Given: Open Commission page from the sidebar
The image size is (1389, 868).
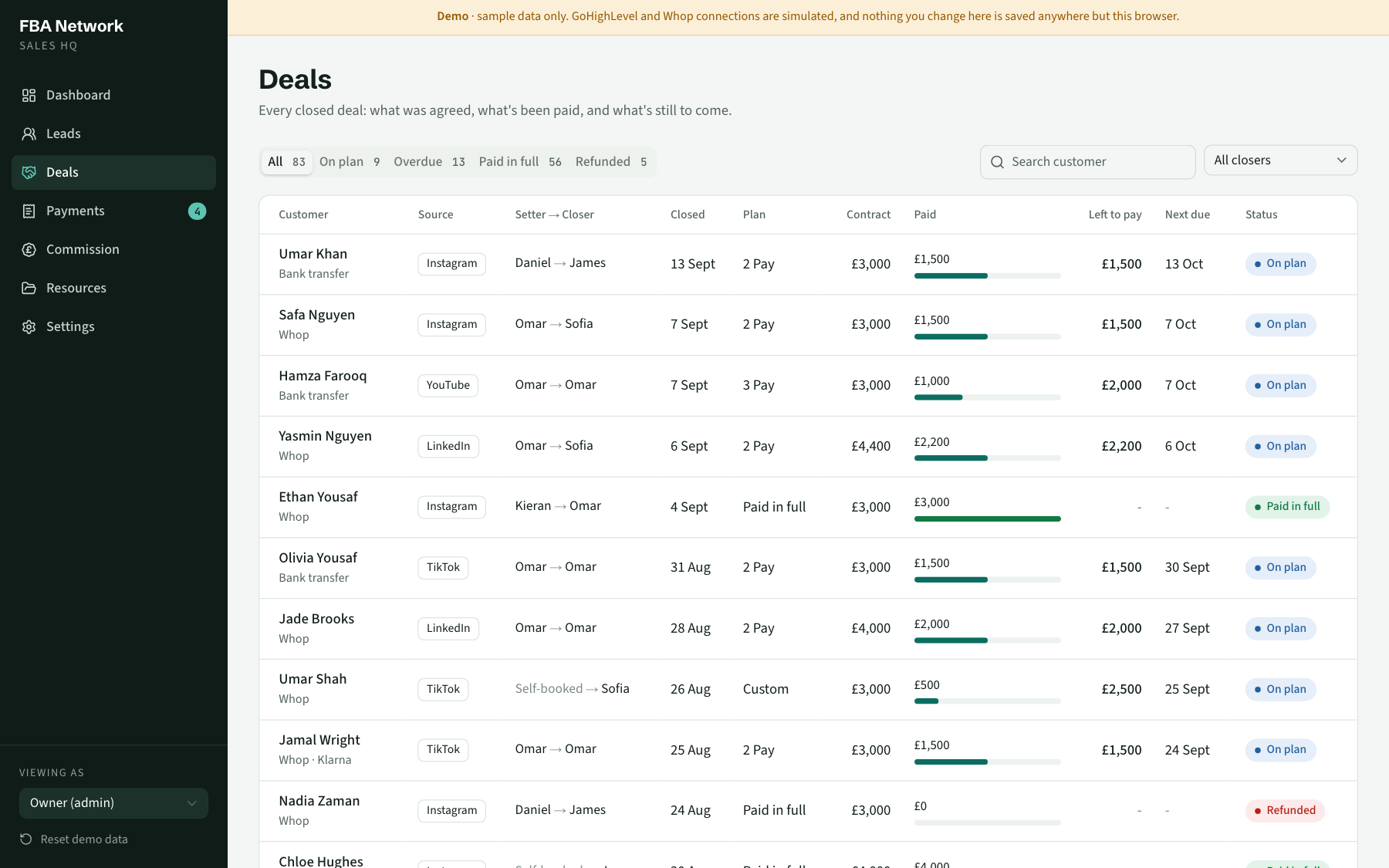Looking at the screenshot, I should [x=113, y=249].
